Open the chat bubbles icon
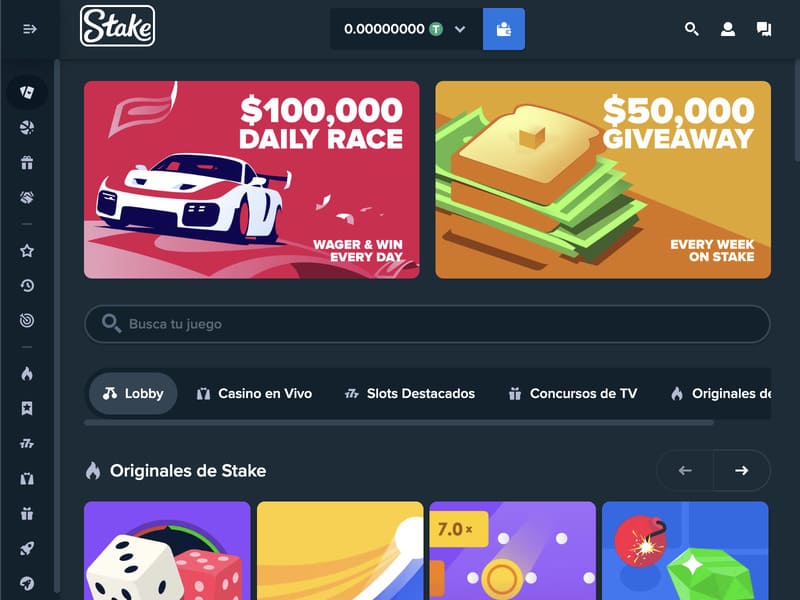 click(764, 29)
